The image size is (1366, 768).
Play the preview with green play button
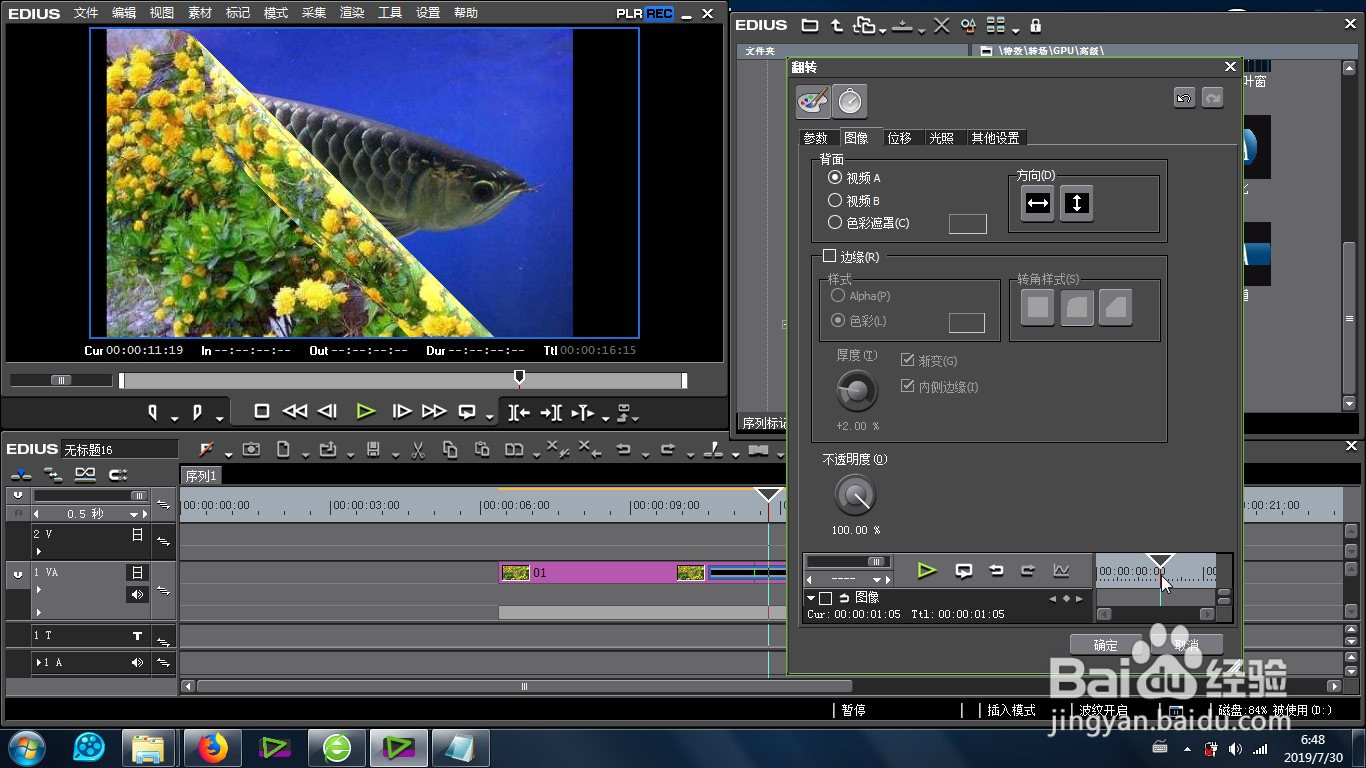coord(365,411)
